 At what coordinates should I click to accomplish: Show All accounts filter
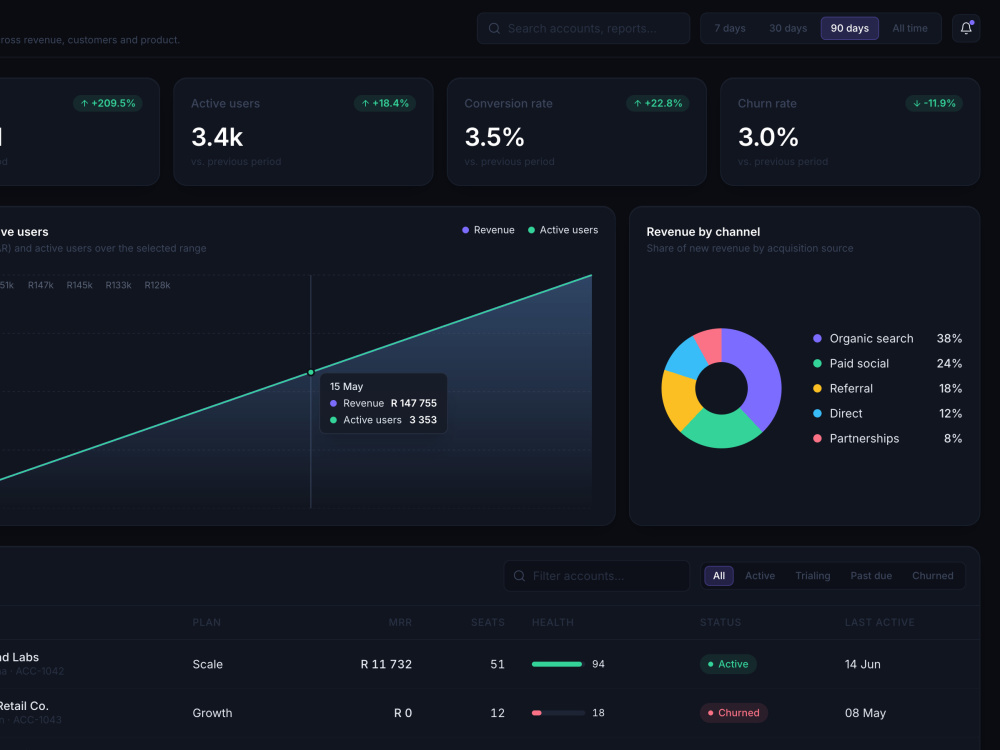(719, 576)
